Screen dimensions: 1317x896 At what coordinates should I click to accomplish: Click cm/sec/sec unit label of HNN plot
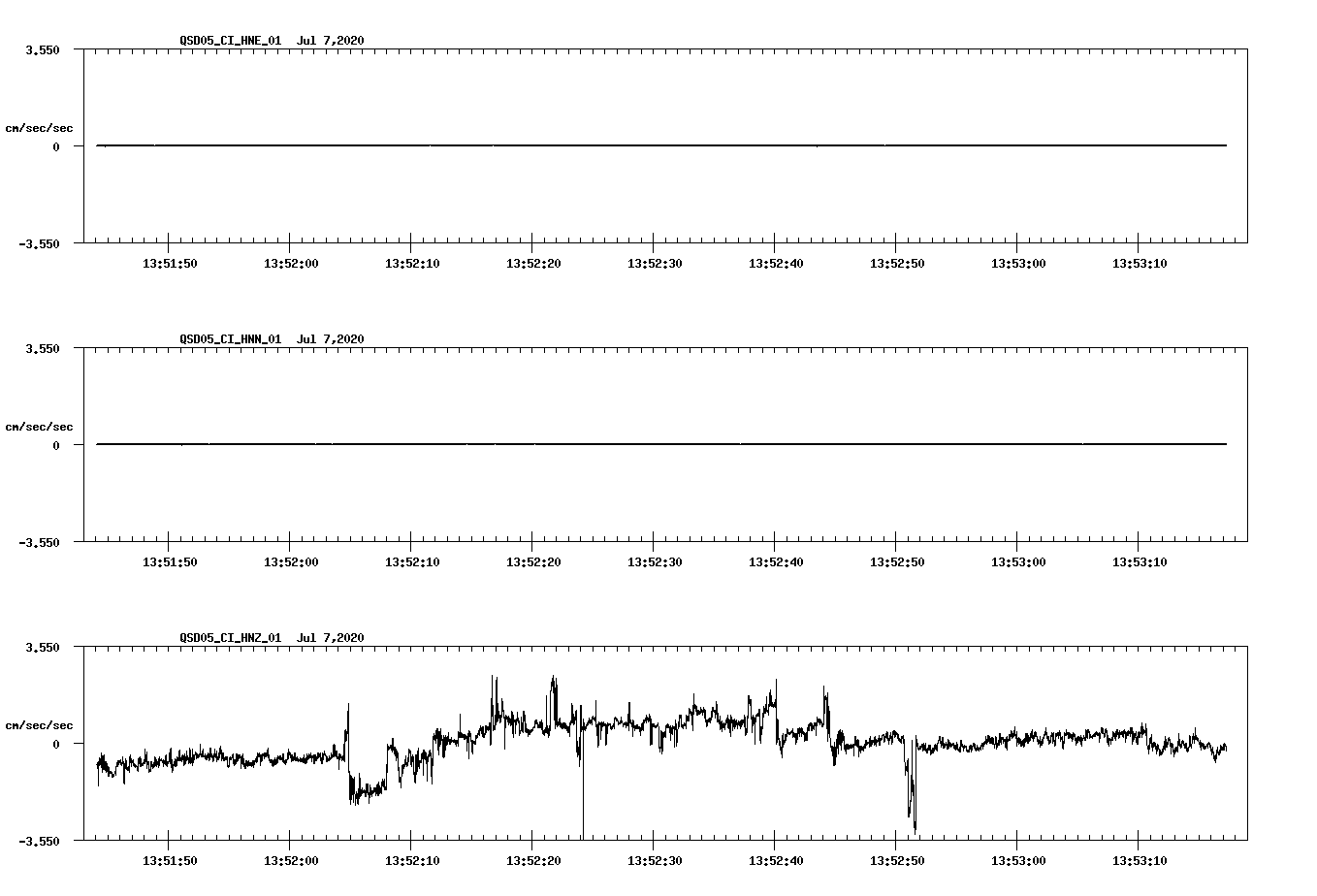[x=39, y=427]
